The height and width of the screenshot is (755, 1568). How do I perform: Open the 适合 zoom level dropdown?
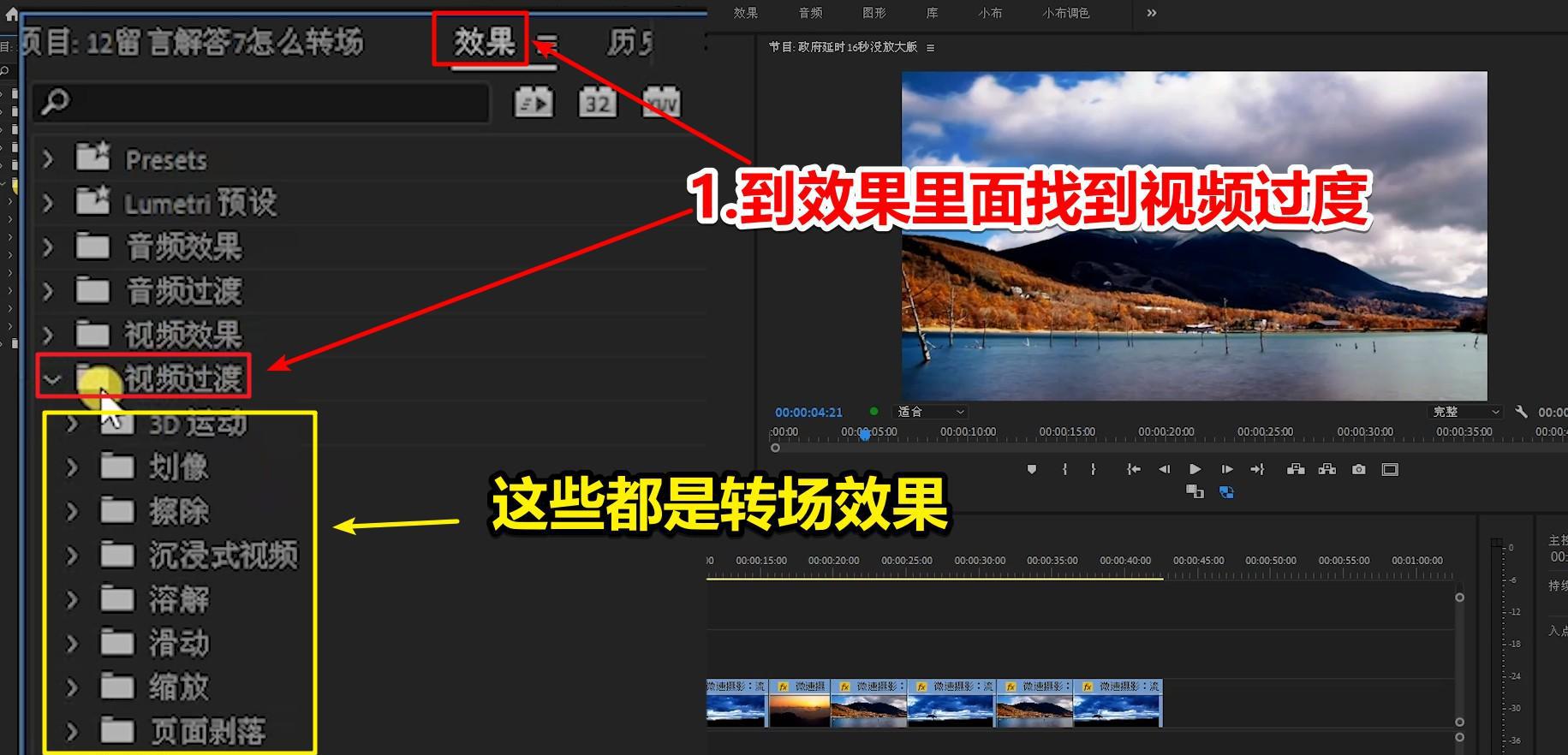[x=930, y=412]
